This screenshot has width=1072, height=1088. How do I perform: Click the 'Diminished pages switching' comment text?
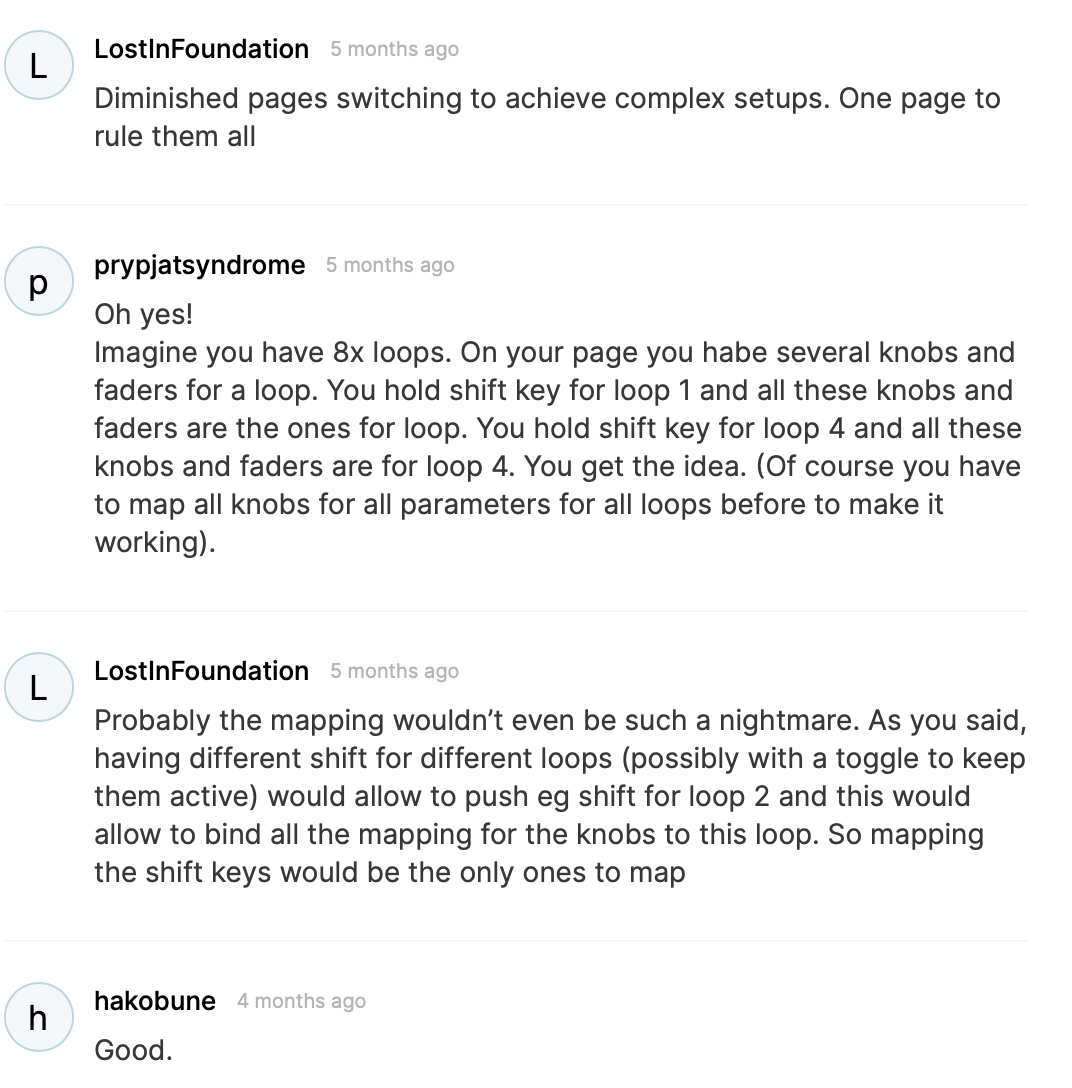547,117
